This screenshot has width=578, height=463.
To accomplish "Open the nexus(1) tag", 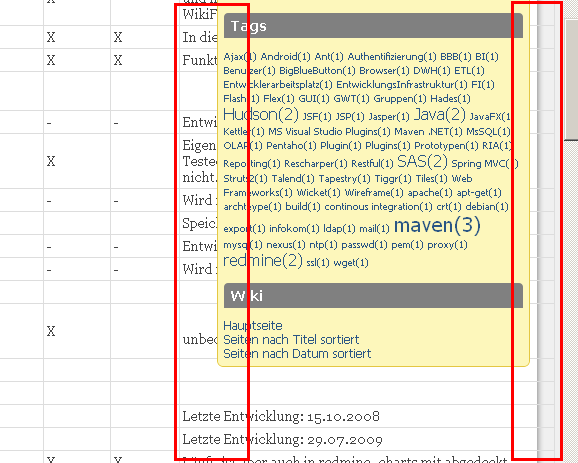I will [286, 245].
